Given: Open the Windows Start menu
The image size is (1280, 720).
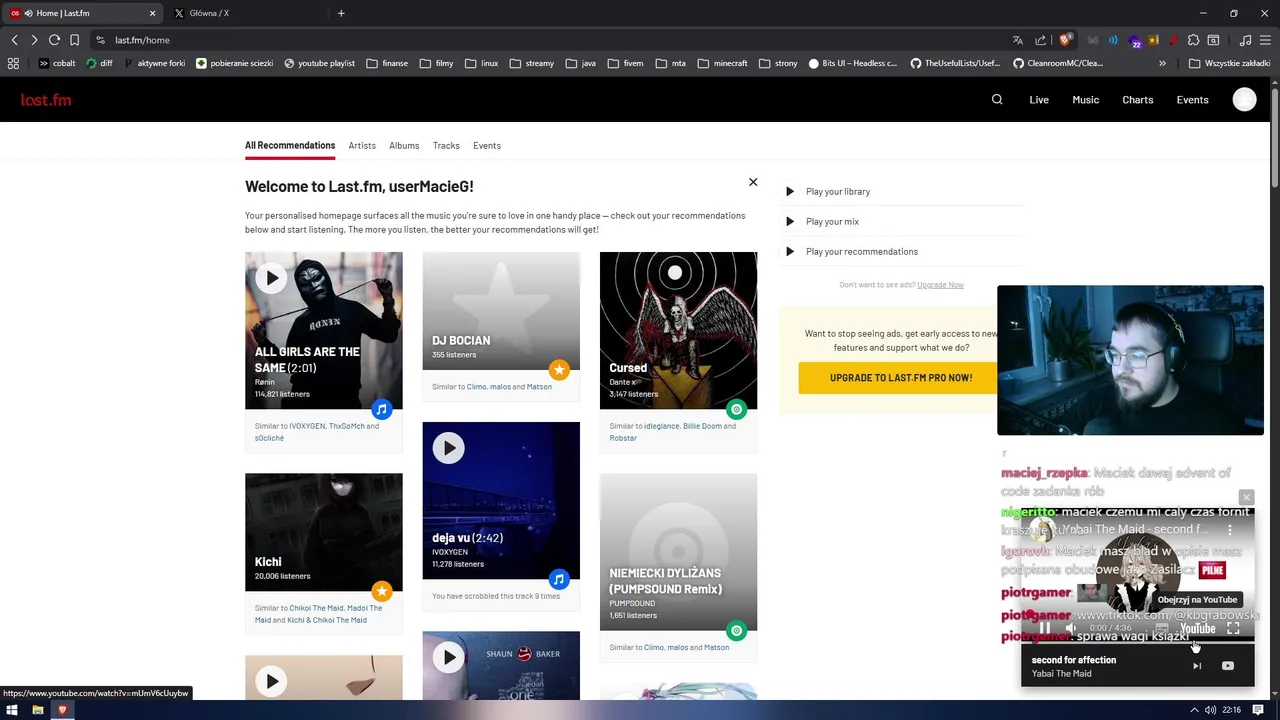Looking at the screenshot, I should [13, 710].
